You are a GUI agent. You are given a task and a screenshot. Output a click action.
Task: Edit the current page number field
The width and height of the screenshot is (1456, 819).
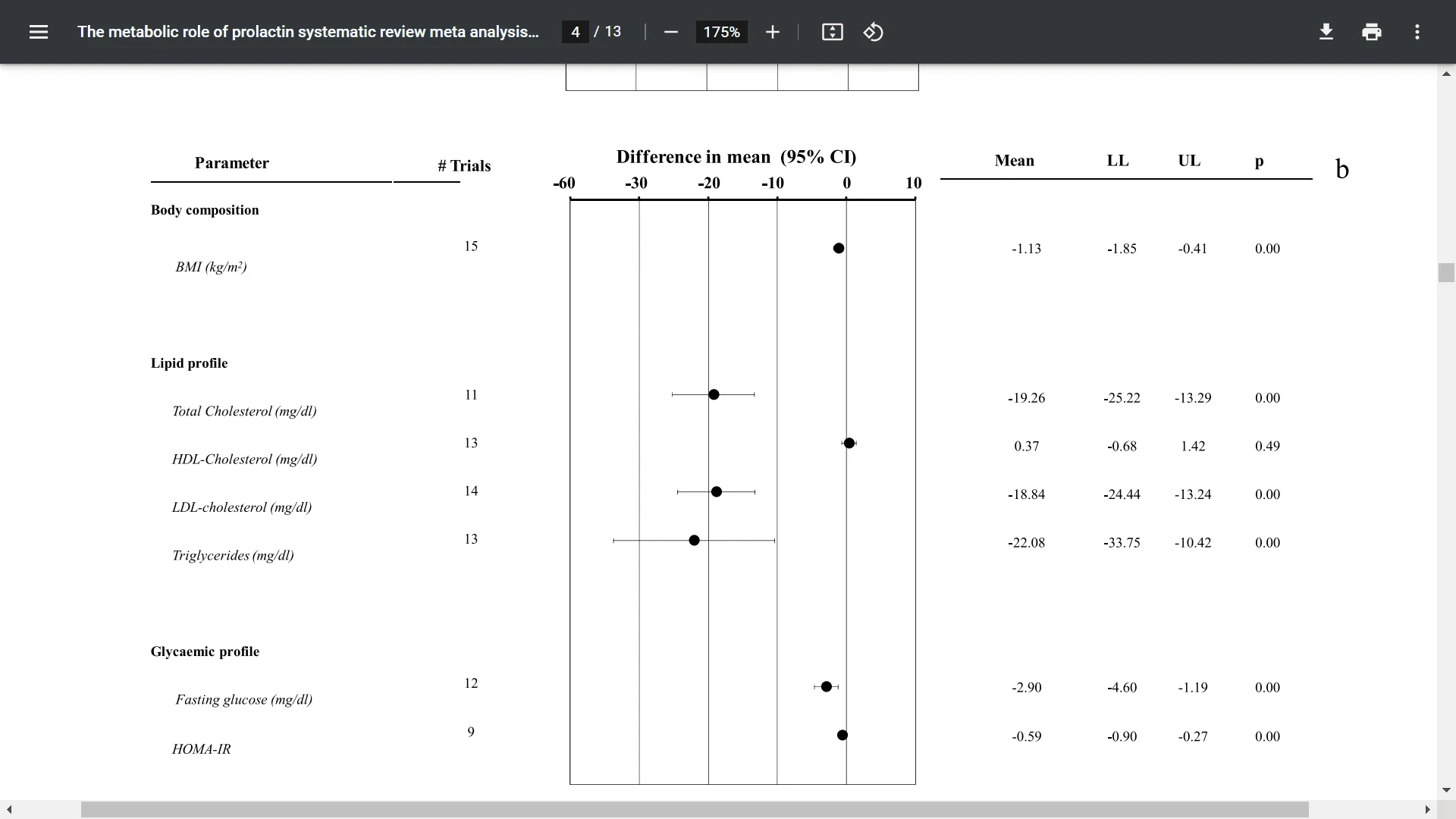pyautogui.click(x=576, y=32)
